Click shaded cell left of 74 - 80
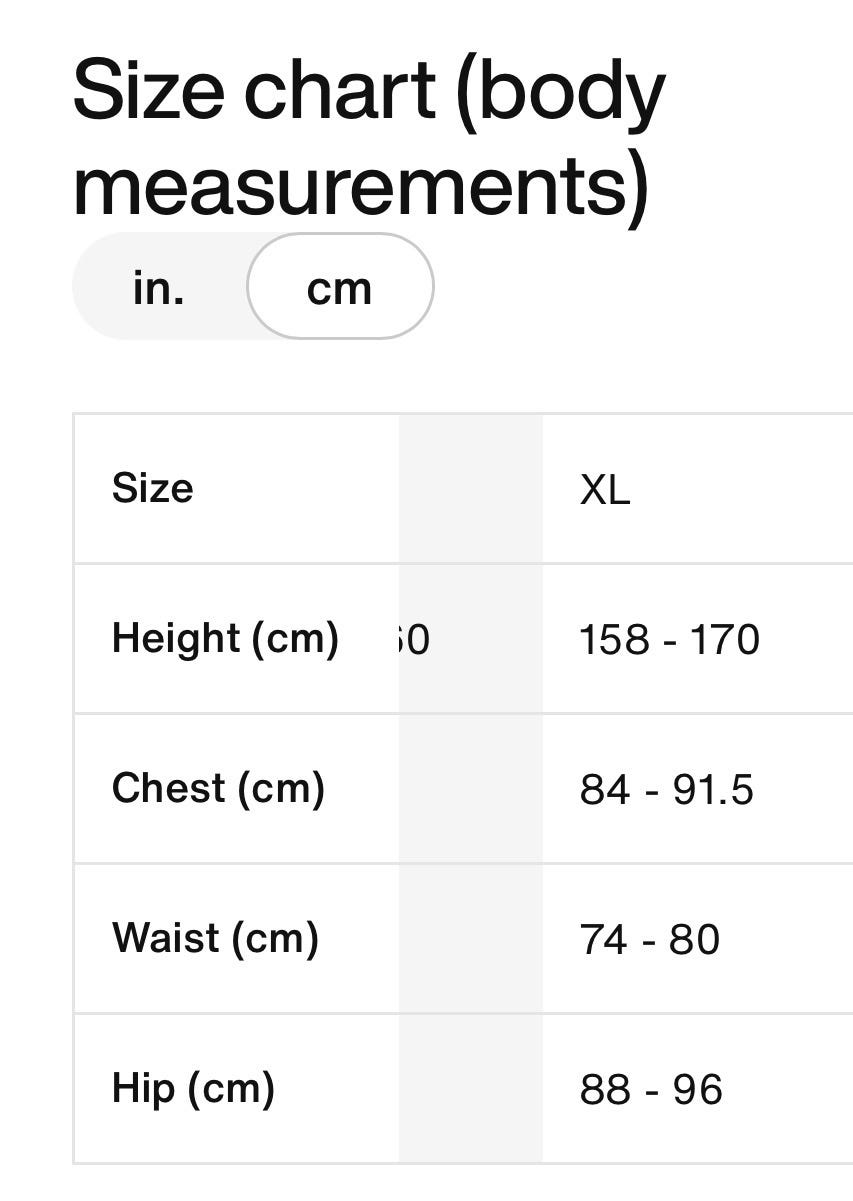Viewport: 853px width, 1201px height. point(470,939)
